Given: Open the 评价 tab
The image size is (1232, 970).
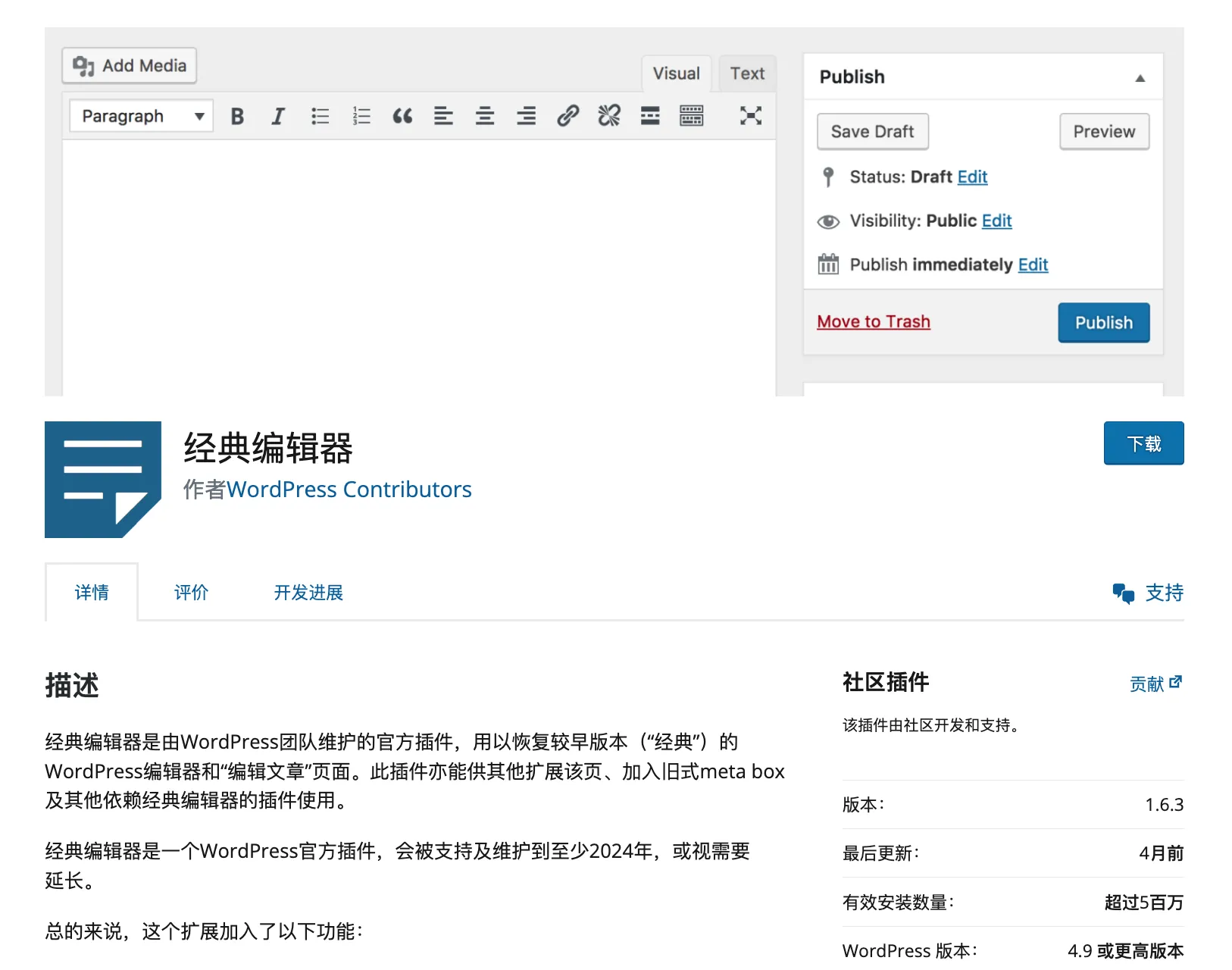Looking at the screenshot, I should (x=191, y=593).
